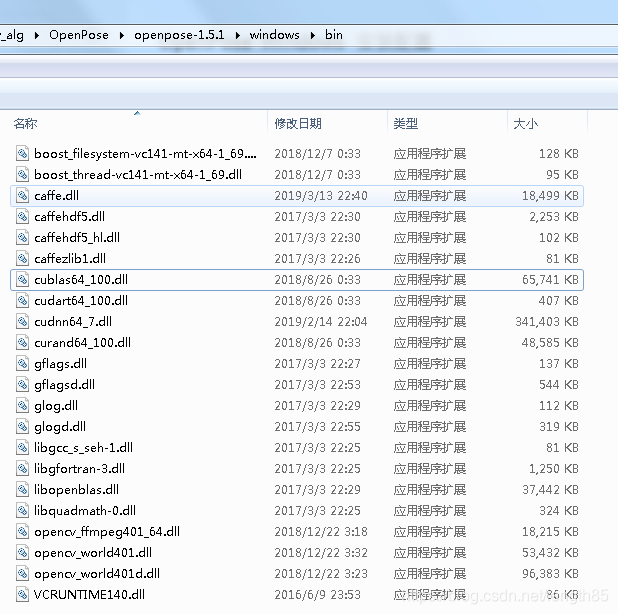Sort by the 名称 column header

[26, 124]
